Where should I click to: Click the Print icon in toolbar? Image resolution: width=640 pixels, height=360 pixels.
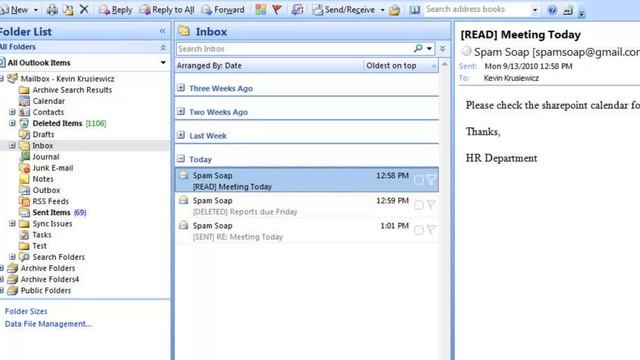click(52, 9)
